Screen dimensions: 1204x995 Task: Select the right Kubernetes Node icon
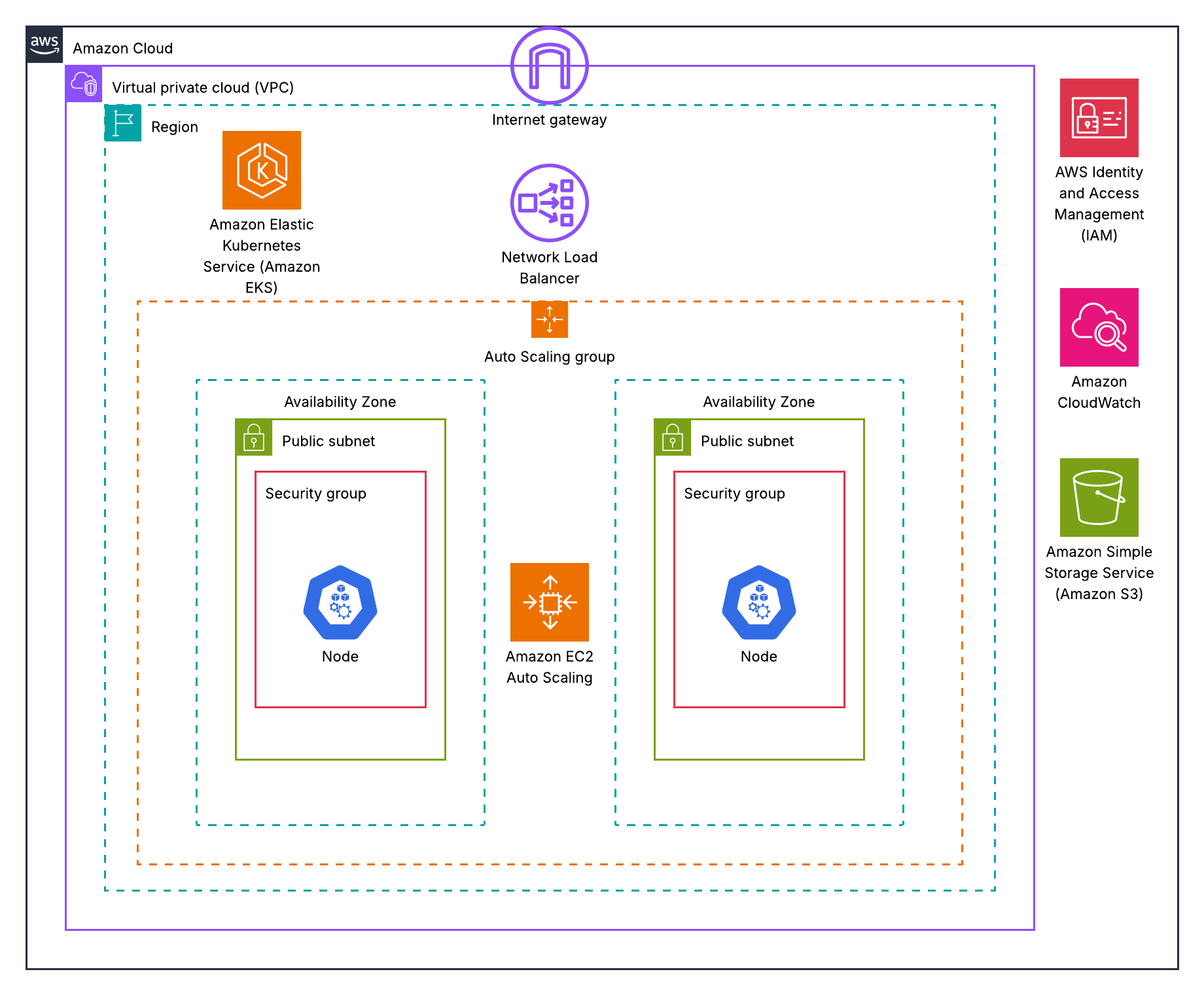click(759, 602)
